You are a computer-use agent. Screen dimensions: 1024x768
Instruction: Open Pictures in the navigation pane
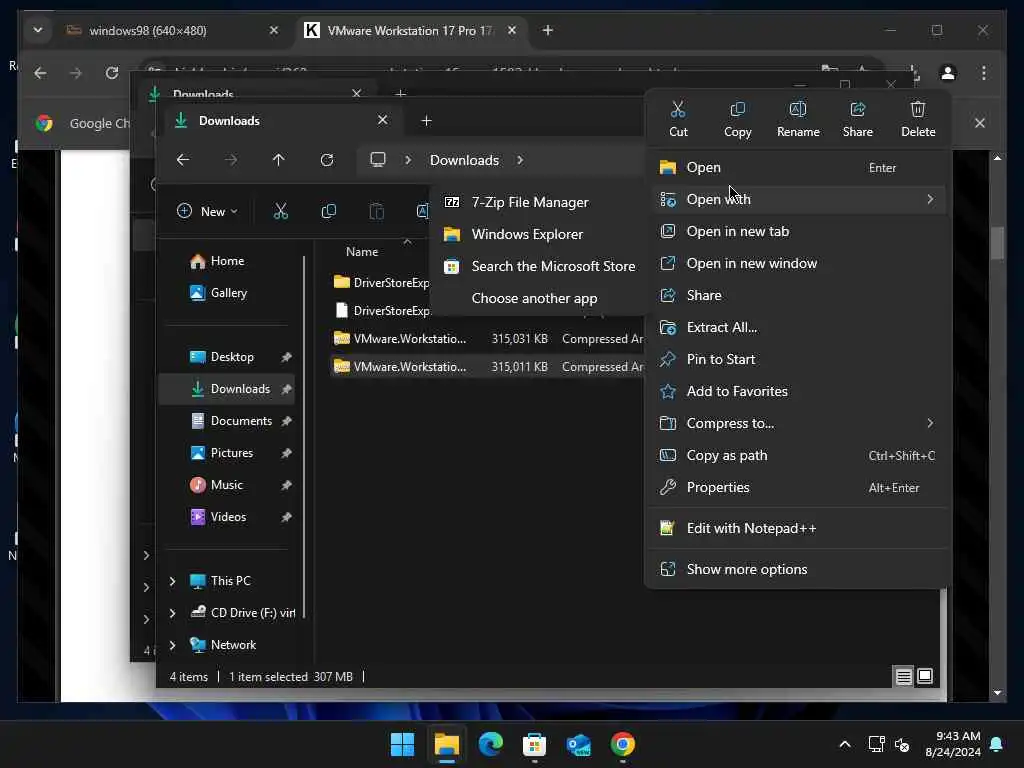227,453
